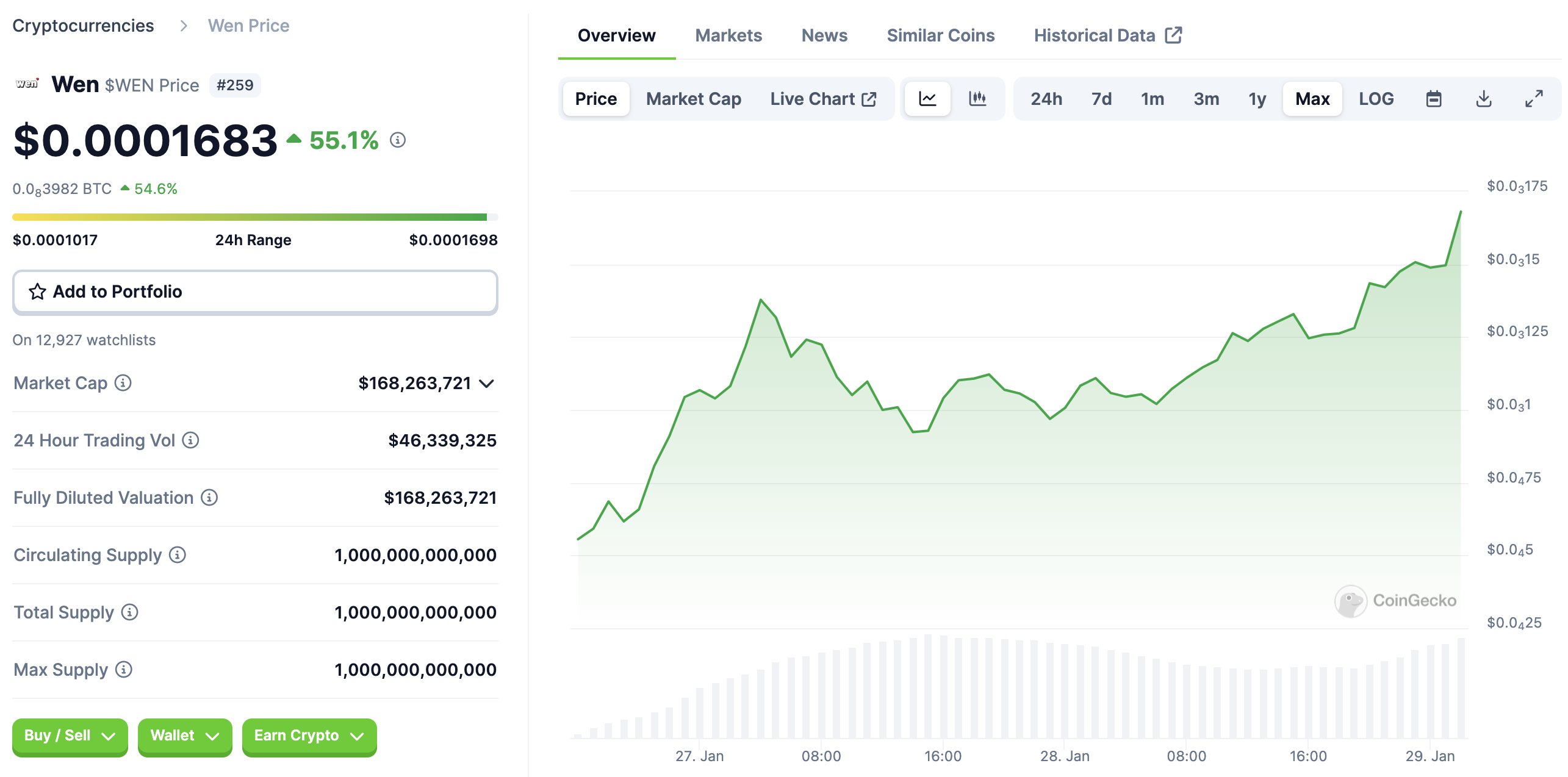Expand the Market Cap value chevron
The width and height of the screenshot is (1568, 777).
click(486, 384)
